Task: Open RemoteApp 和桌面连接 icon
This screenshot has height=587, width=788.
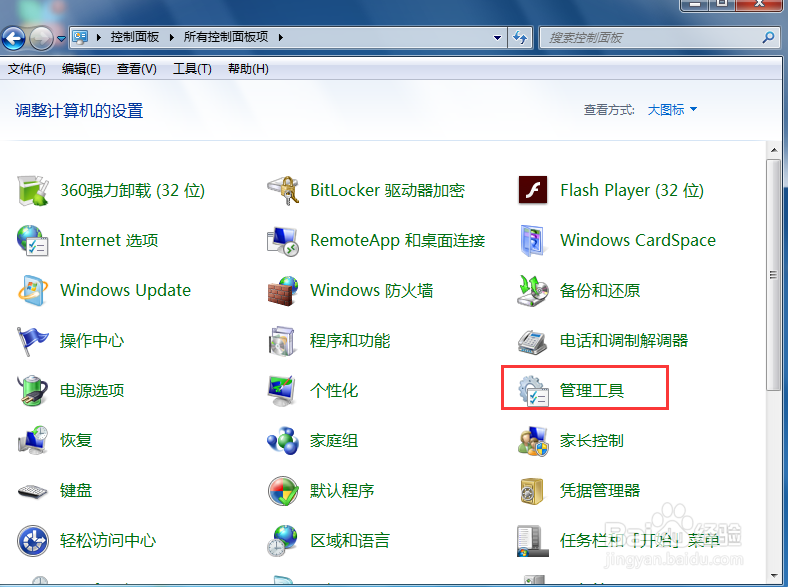Action: 282,241
